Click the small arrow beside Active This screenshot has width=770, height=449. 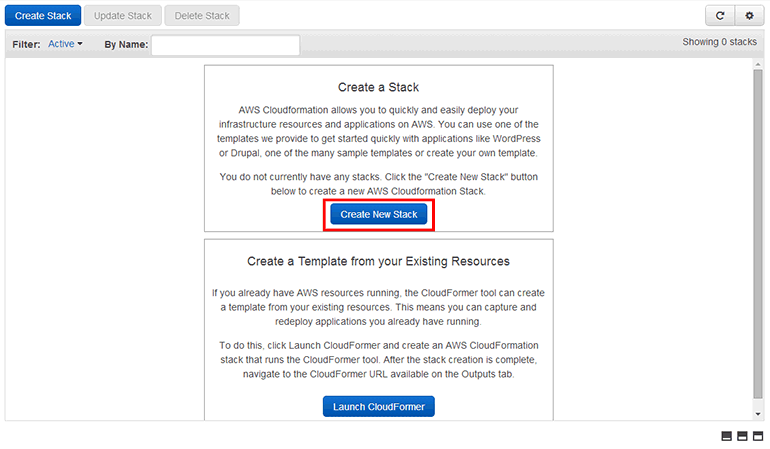(80, 44)
